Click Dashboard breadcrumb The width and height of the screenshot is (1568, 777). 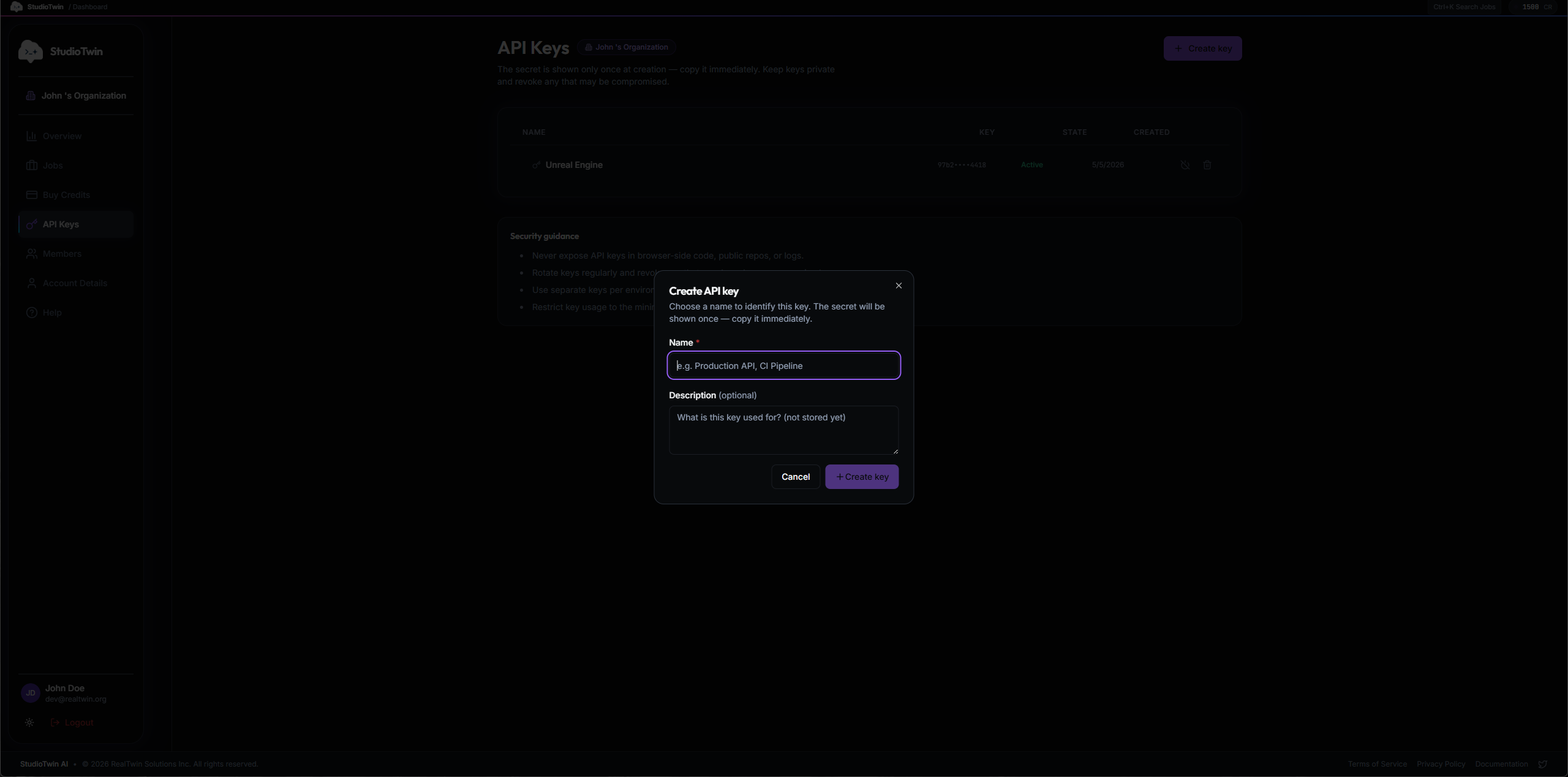[x=90, y=7]
